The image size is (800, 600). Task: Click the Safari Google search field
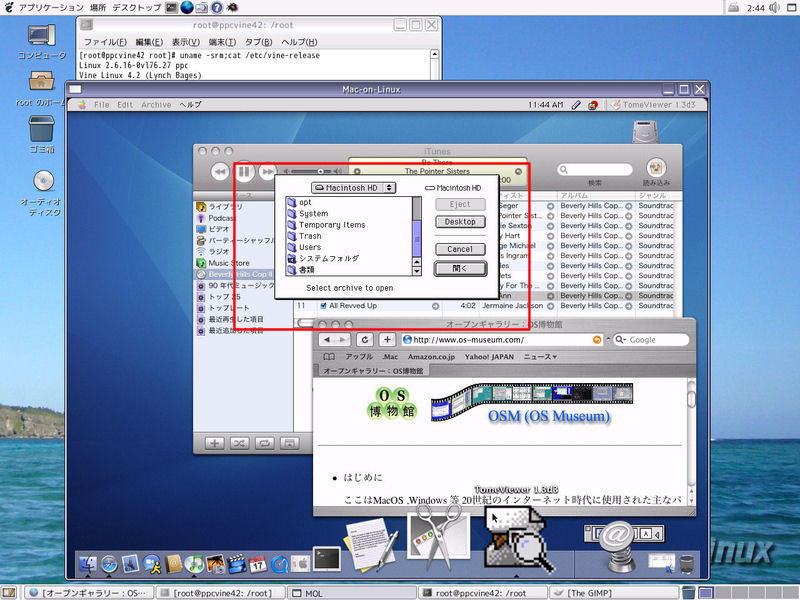[x=651, y=340]
